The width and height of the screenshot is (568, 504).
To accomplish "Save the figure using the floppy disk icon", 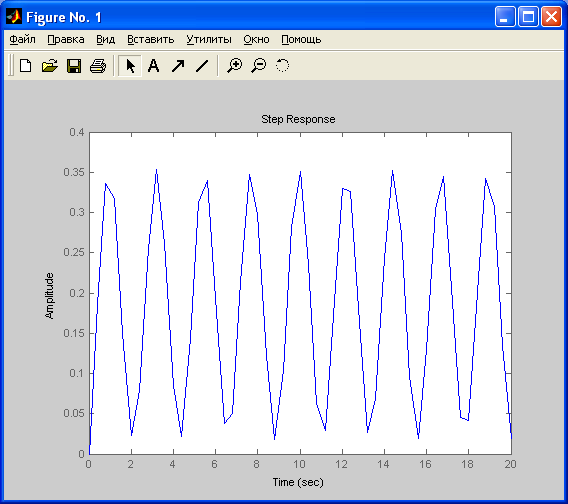I will coord(74,66).
